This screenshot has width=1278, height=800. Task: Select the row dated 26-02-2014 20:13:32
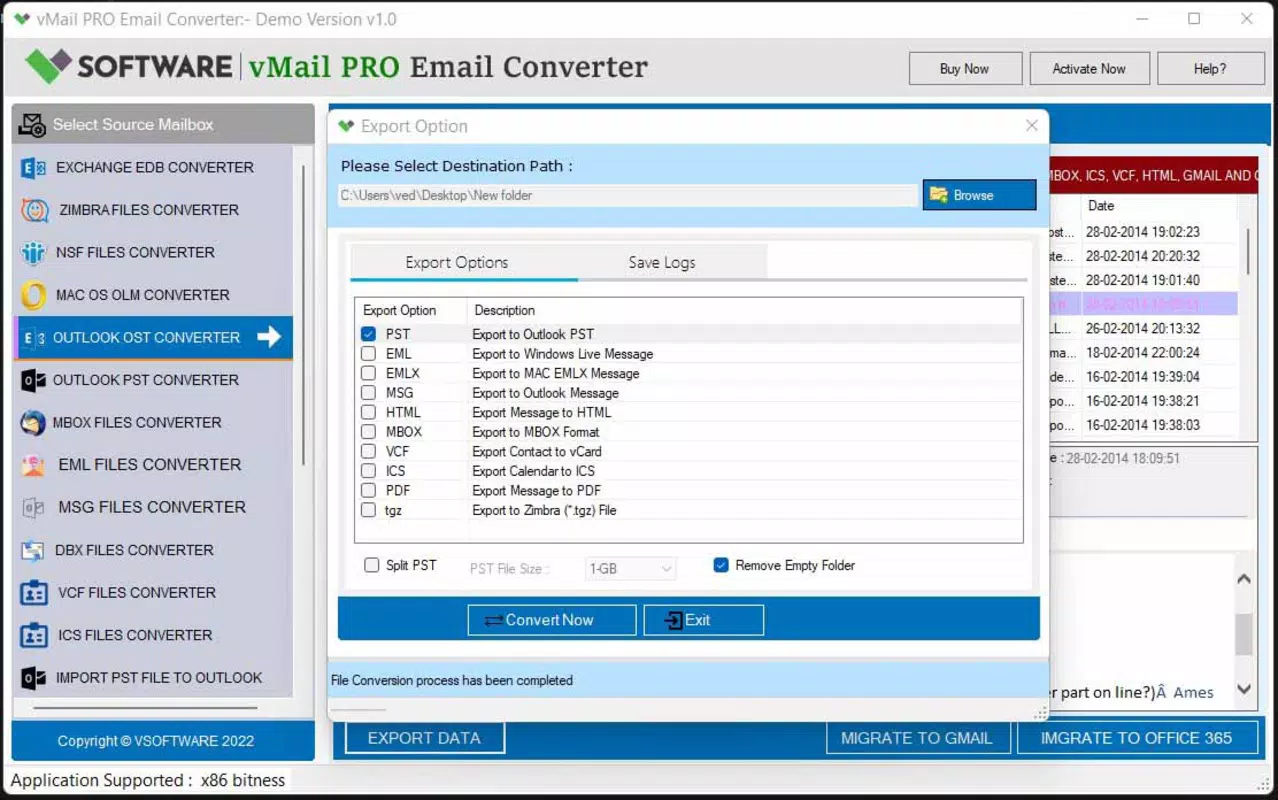[1142, 328]
